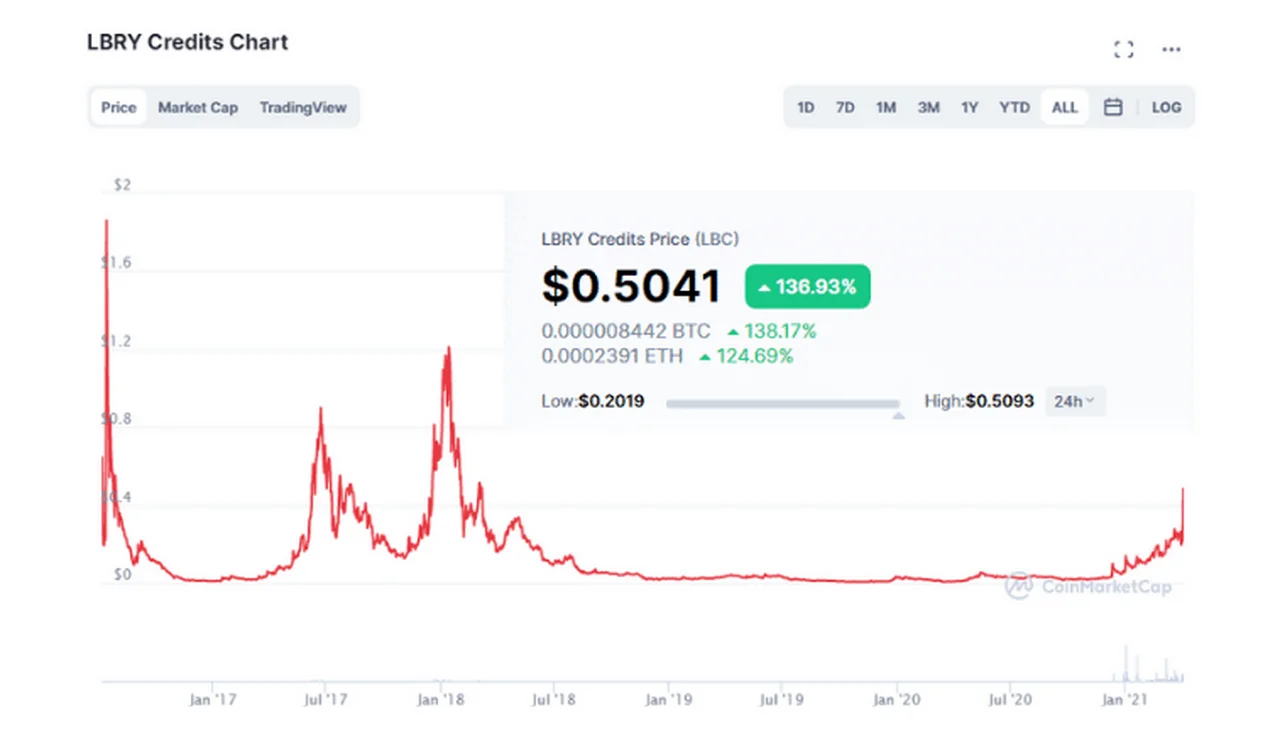Click the CoinMarketCap watermark logo
Image resolution: width=1280 pixels, height=732 pixels.
point(1088,586)
